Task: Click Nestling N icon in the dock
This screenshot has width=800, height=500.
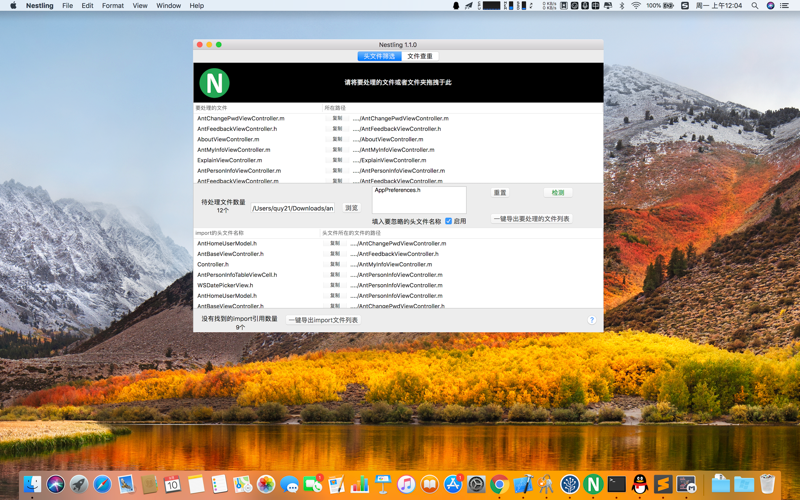Action: pyautogui.click(x=593, y=484)
